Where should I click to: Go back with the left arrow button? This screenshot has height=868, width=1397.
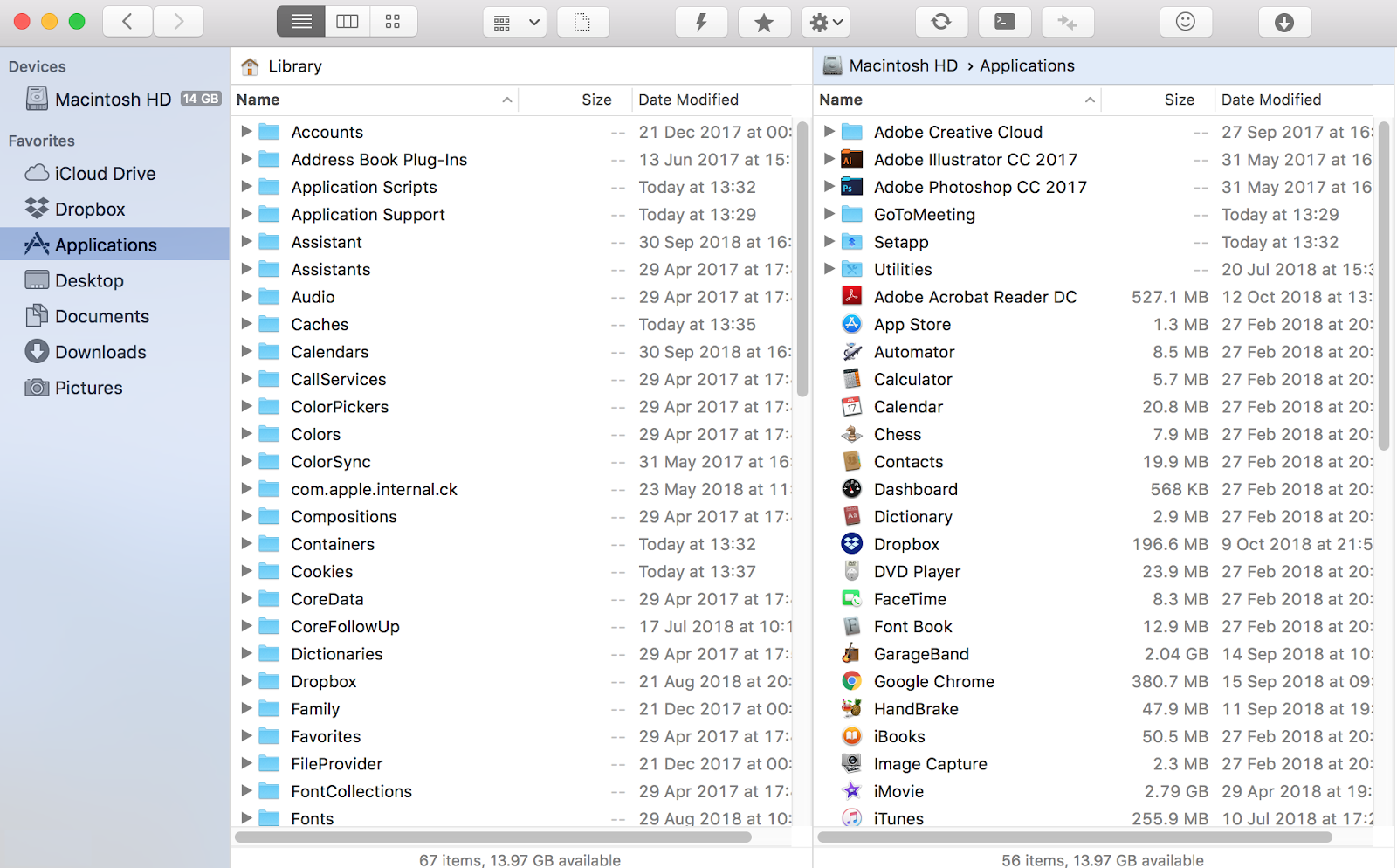point(127,22)
